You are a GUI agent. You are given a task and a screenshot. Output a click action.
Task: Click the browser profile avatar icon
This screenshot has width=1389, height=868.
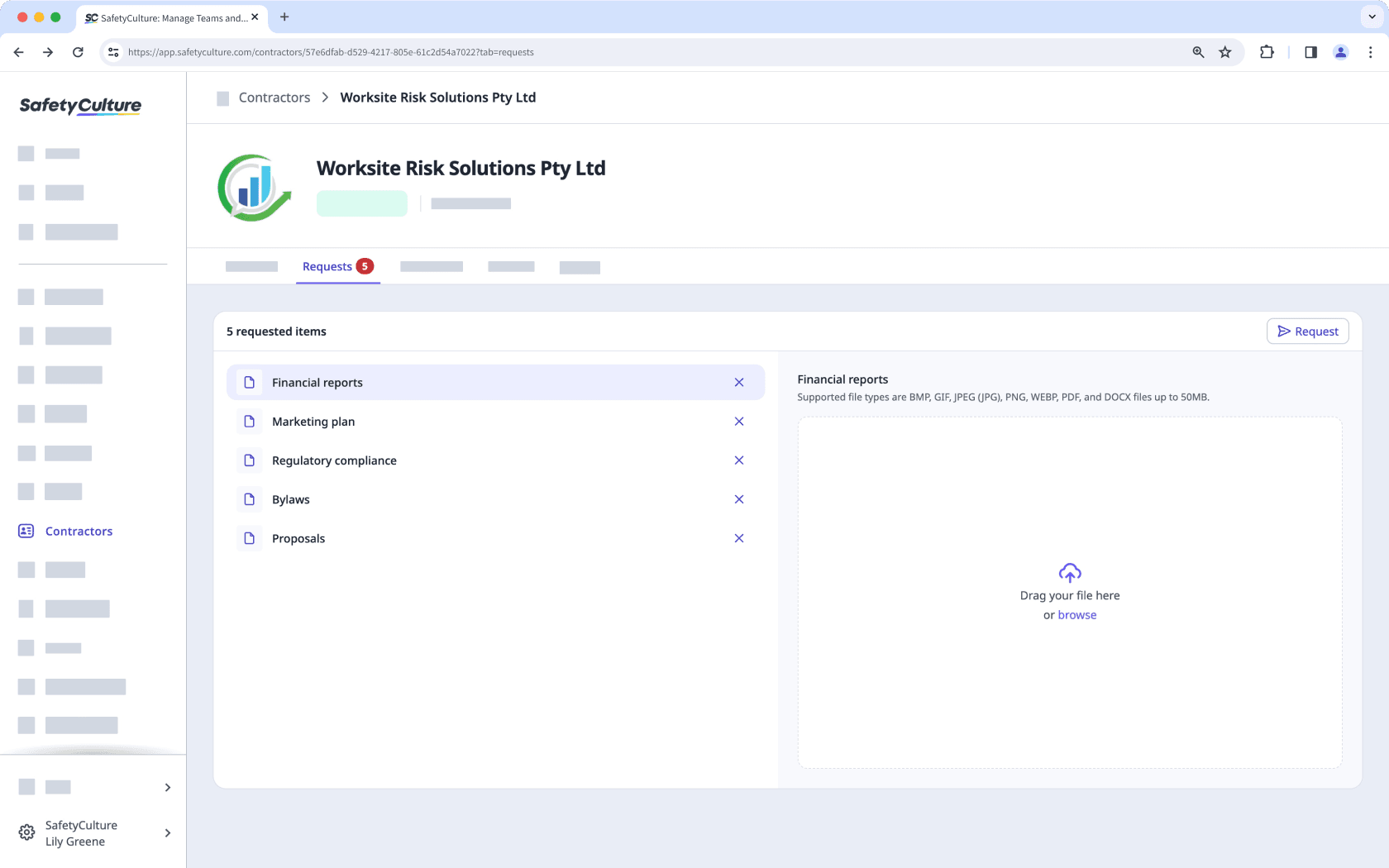click(x=1340, y=51)
